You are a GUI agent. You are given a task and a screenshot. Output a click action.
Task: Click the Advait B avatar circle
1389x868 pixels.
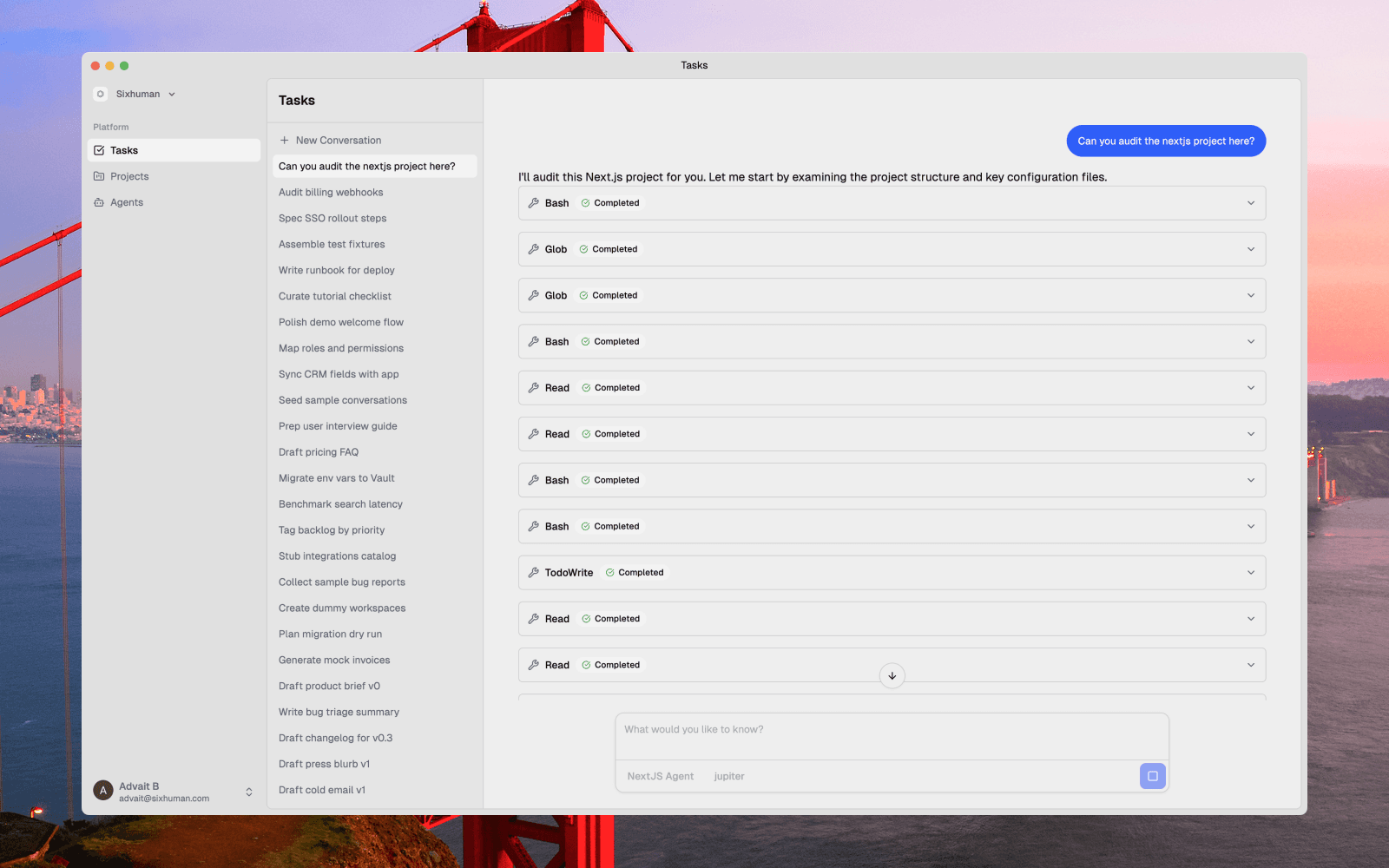[103, 791]
